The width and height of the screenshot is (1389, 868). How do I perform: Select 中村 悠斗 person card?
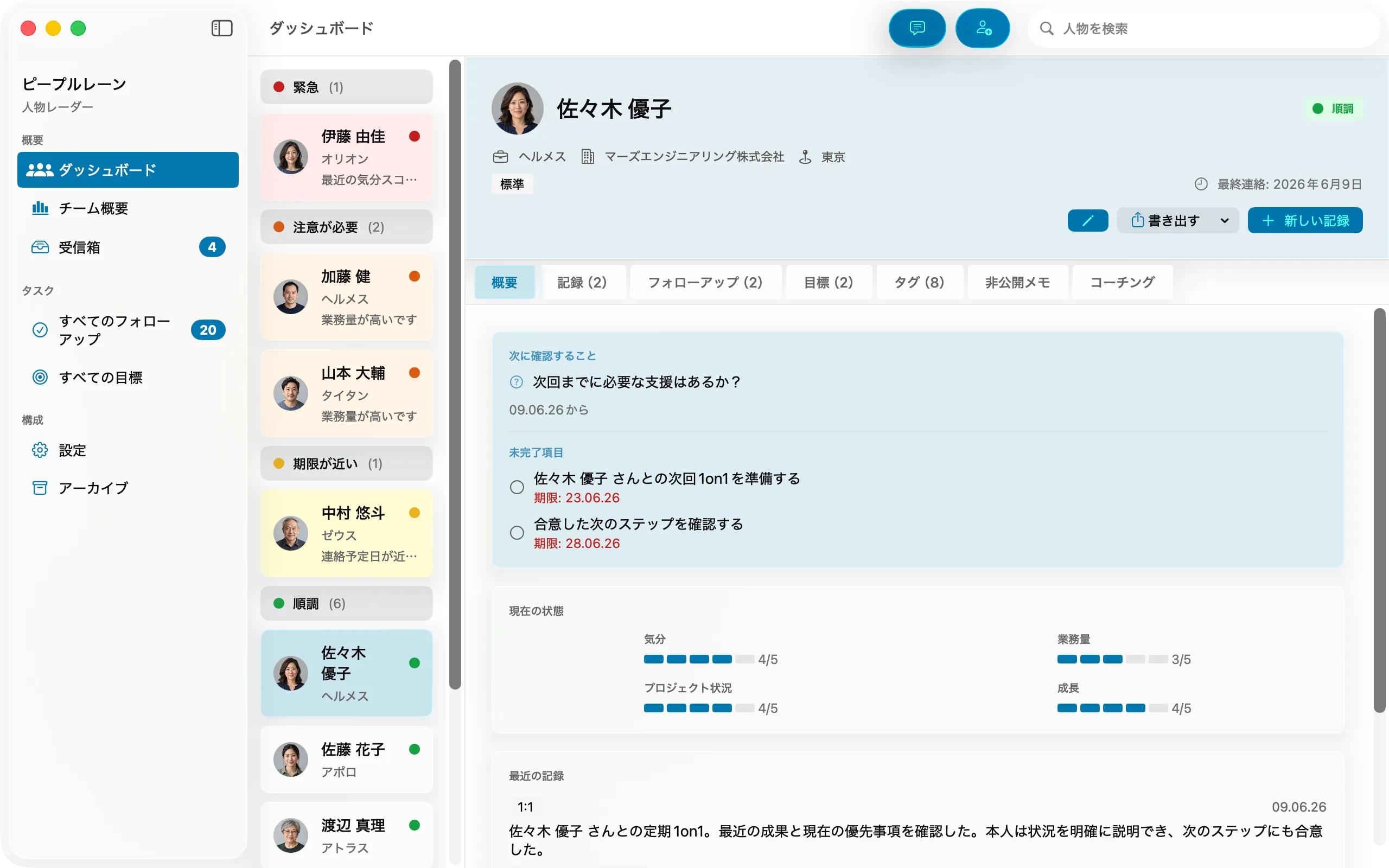coord(346,534)
